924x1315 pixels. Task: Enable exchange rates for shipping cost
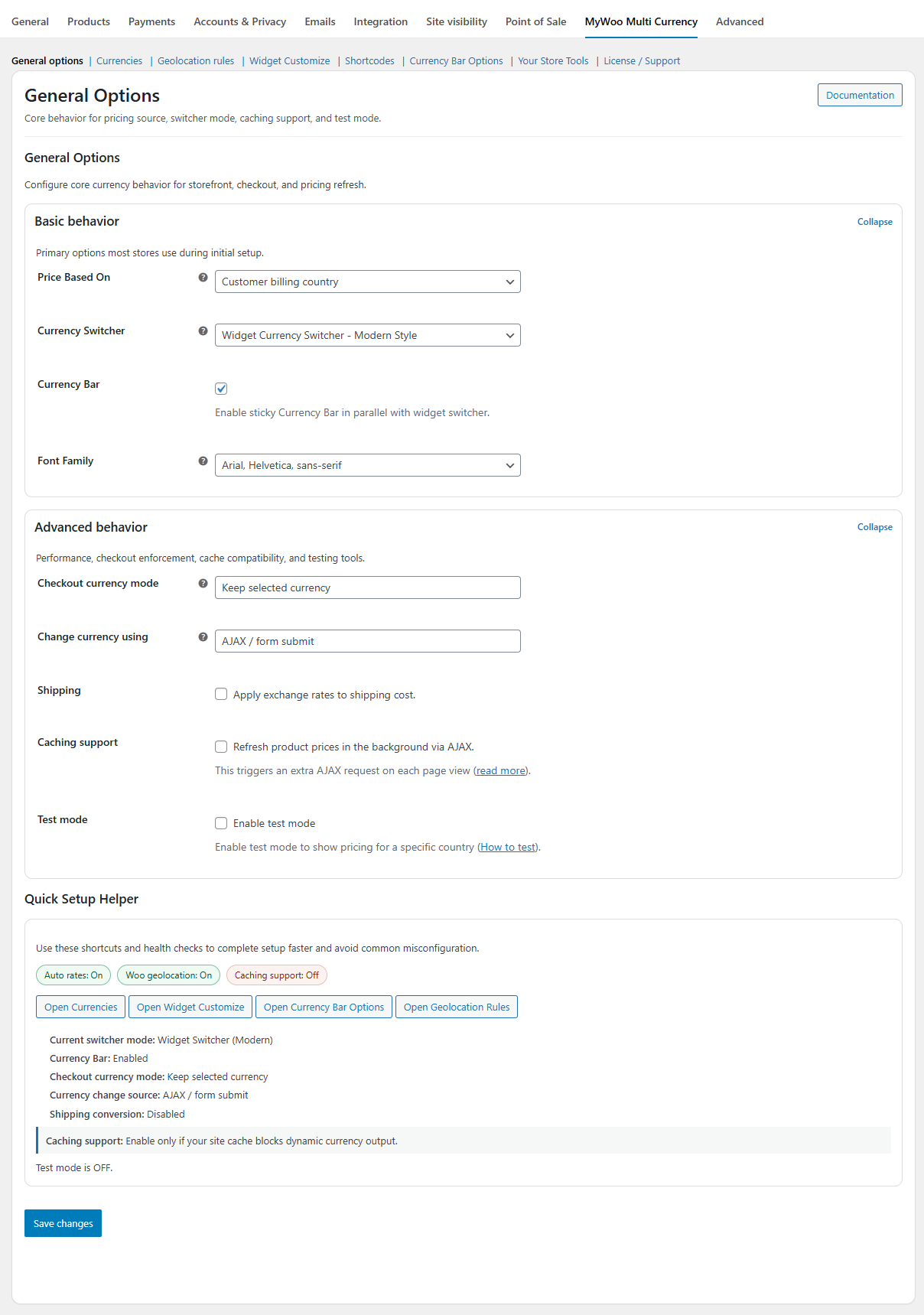[221, 695]
